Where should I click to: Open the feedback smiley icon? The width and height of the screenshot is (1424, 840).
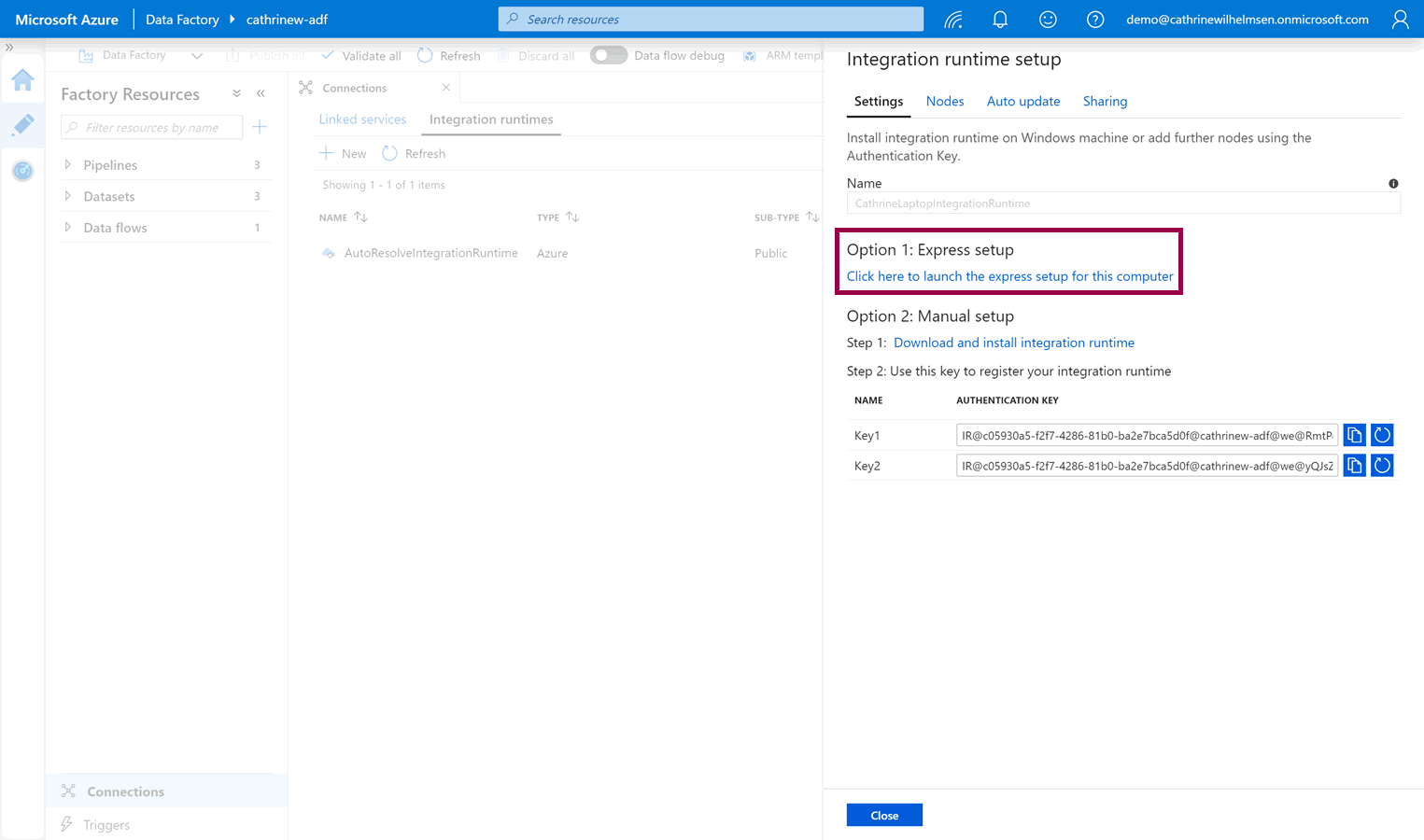click(1048, 20)
